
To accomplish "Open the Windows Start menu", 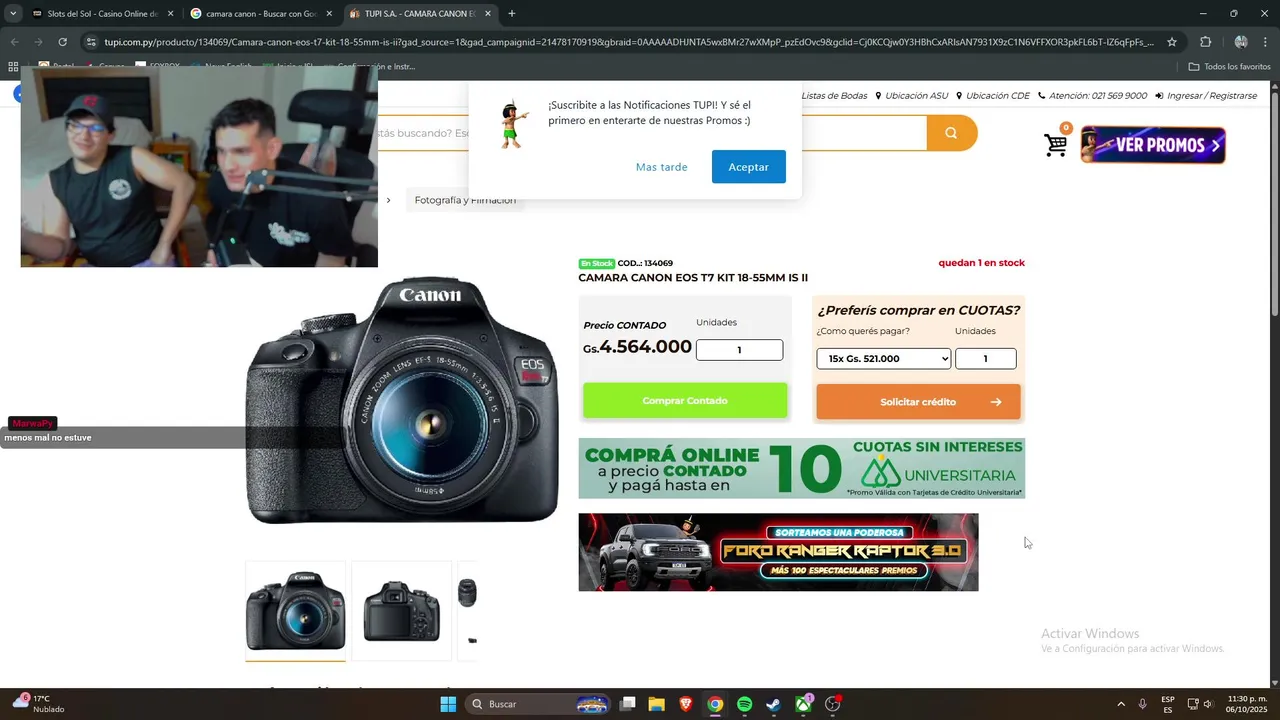I will [448, 704].
